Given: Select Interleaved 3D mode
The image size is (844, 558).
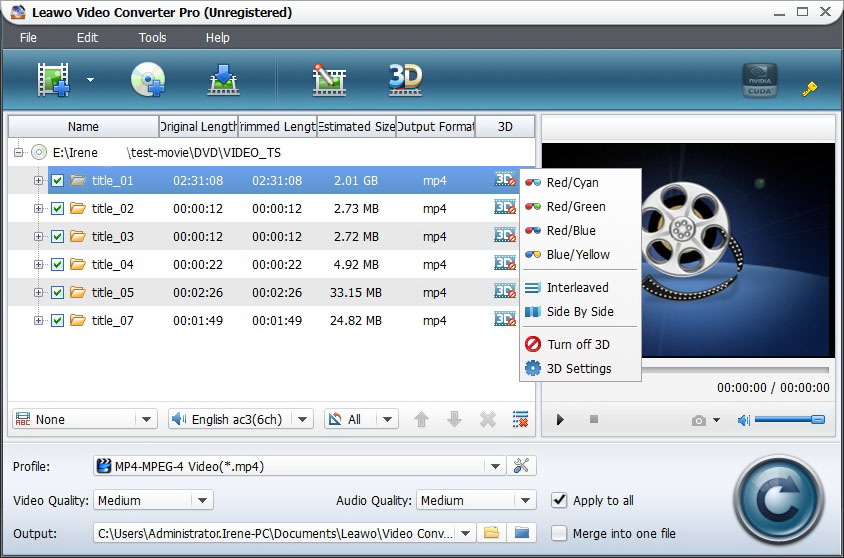Looking at the screenshot, I should [580, 287].
